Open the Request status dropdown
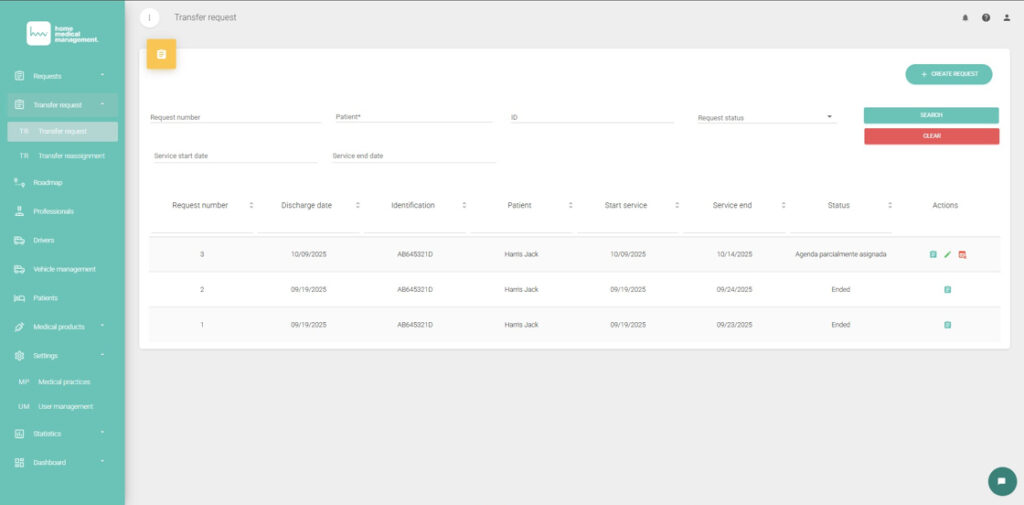Viewport: 1024px width, 505px height. (765, 118)
